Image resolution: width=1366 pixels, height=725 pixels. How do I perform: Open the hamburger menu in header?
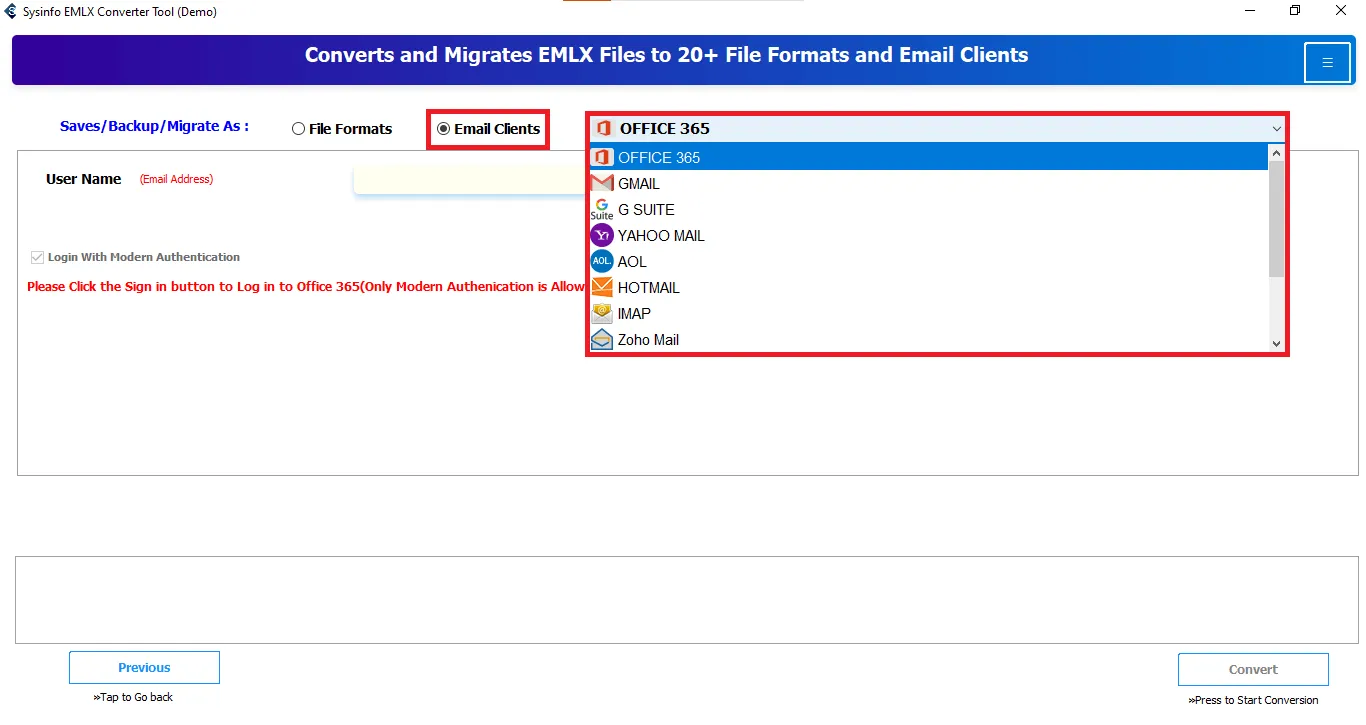tap(1327, 63)
